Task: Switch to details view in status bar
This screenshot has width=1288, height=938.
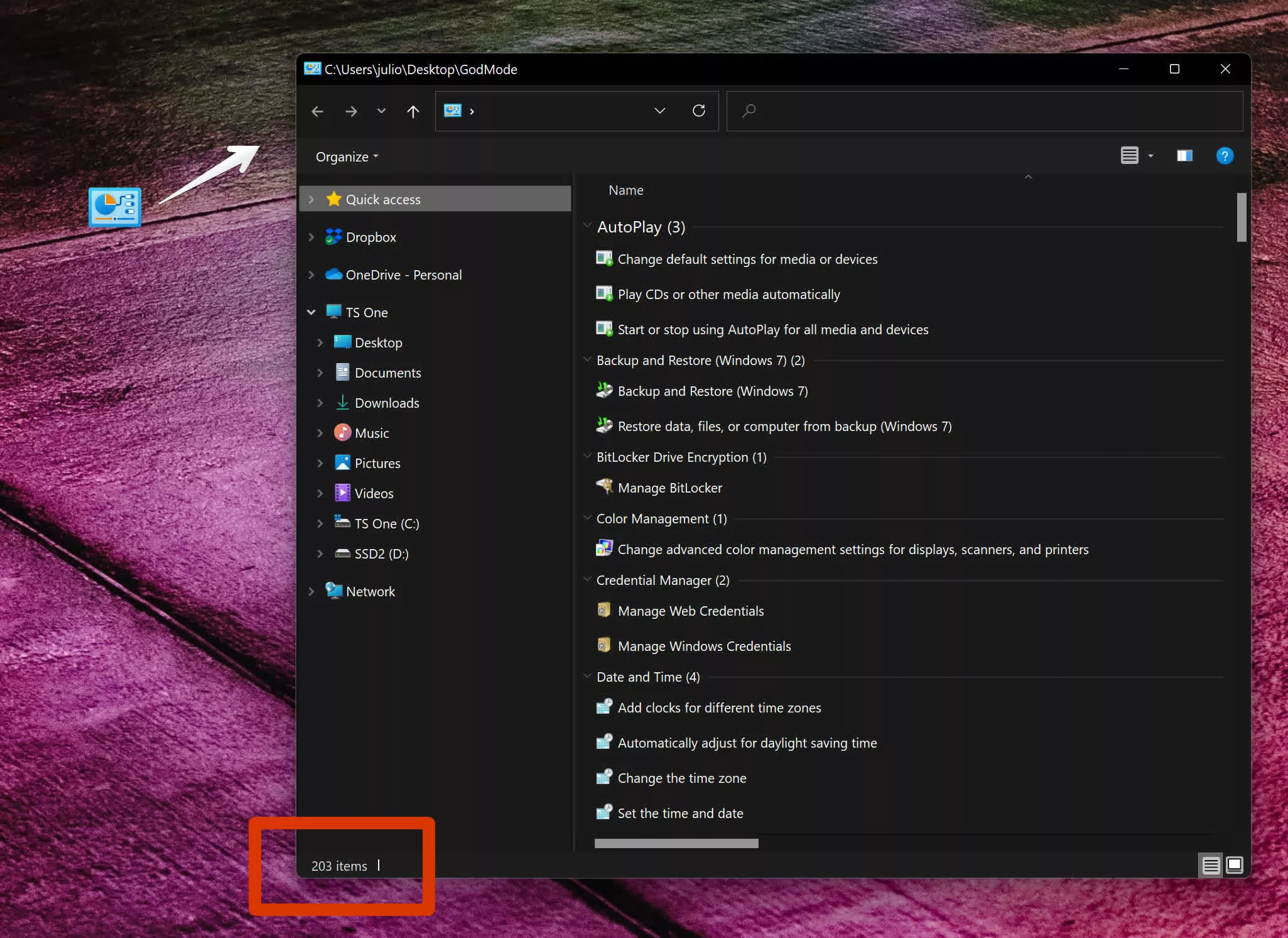Action: coord(1210,866)
